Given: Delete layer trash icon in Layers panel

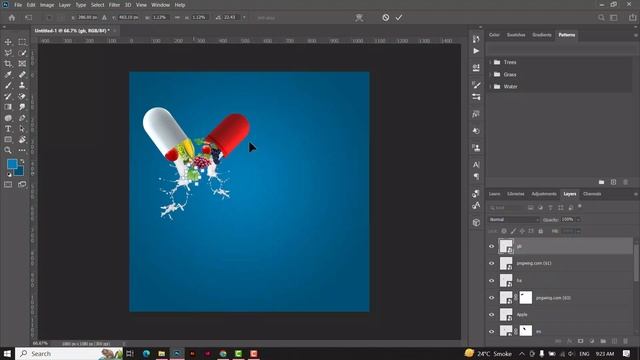Looking at the screenshot, I should pos(625,341).
